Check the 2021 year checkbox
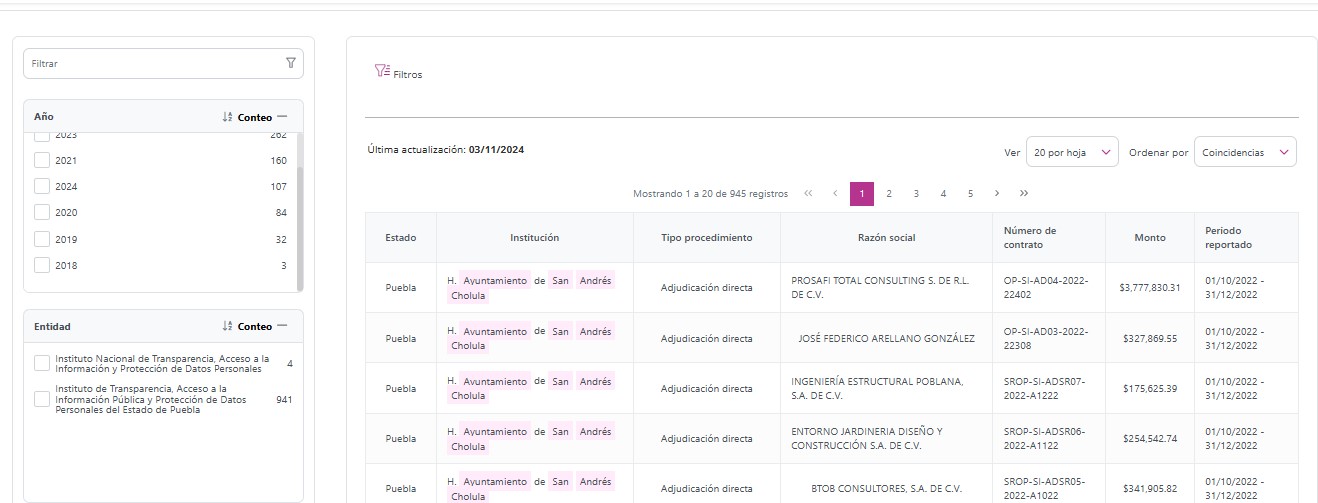Viewport: 1318px width, 503px height. coord(42,160)
